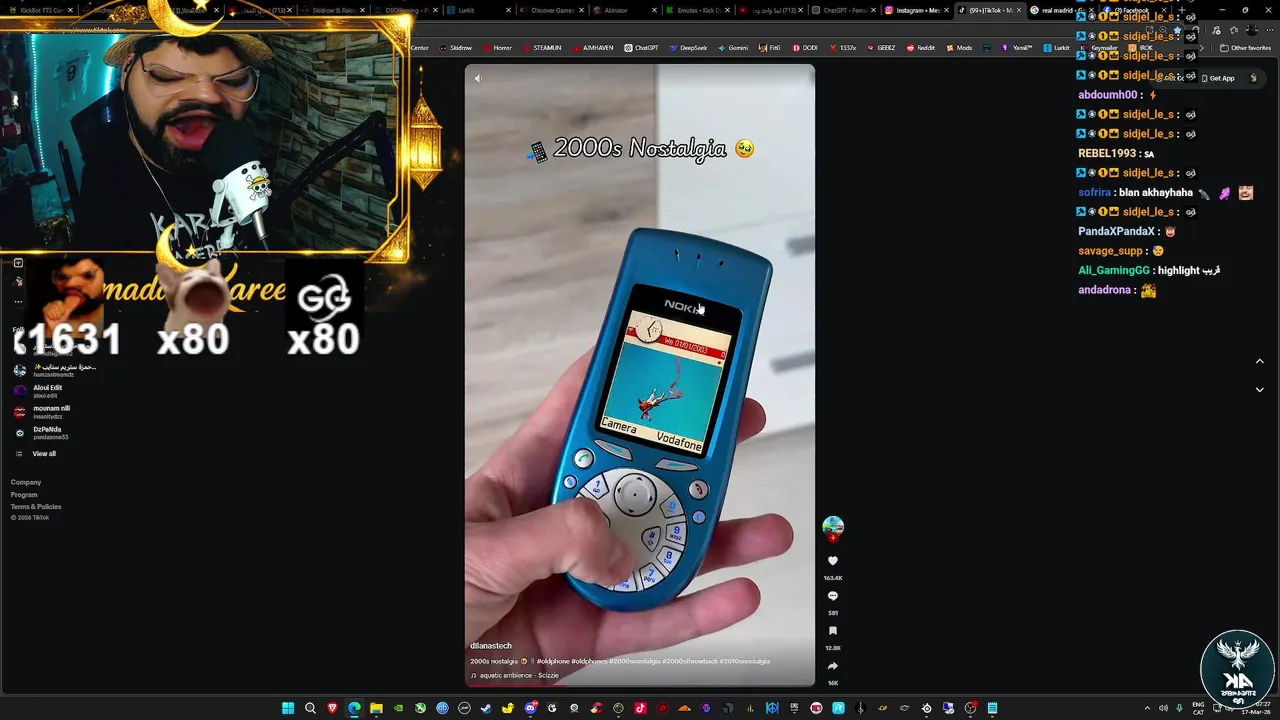Open the GEEKZ bookmark
The height and width of the screenshot is (720, 1280).
click(x=881, y=48)
